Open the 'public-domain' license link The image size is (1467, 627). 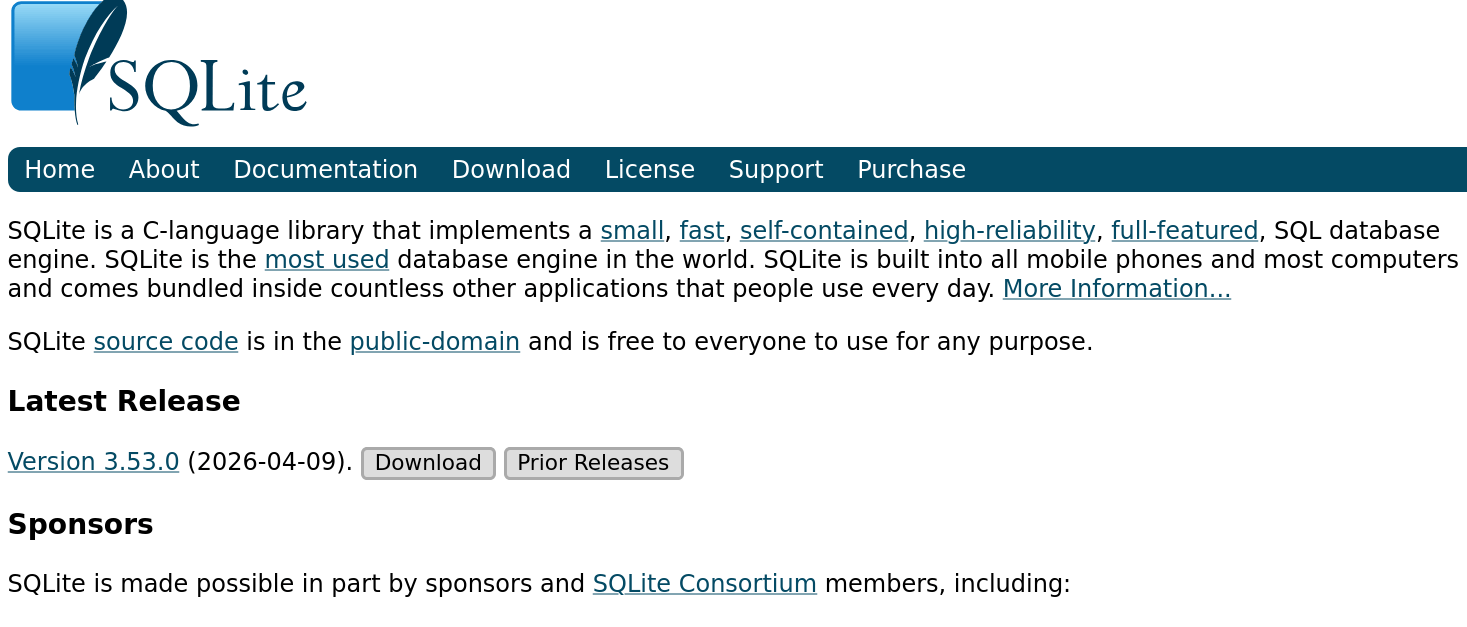[434, 341]
